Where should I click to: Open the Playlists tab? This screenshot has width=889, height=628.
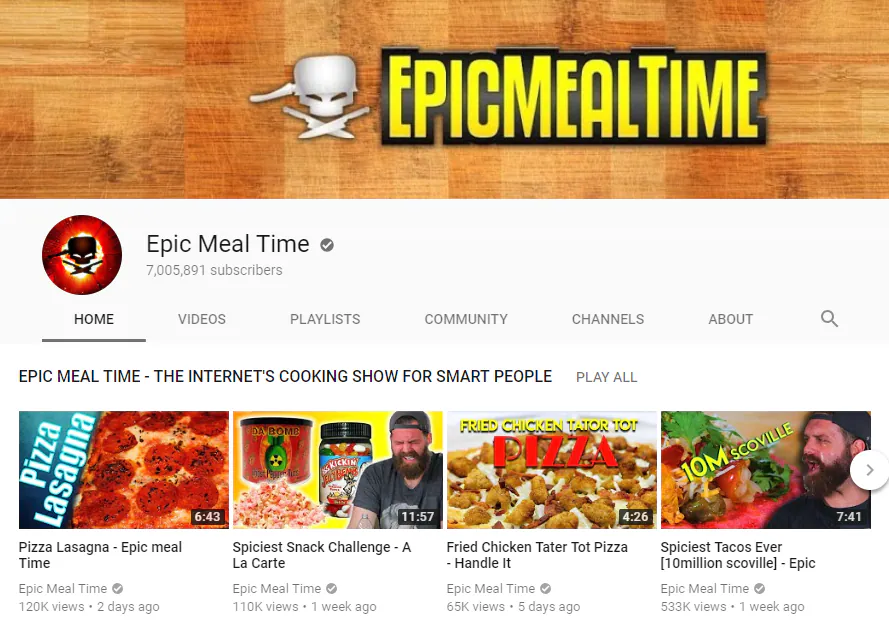325,319
